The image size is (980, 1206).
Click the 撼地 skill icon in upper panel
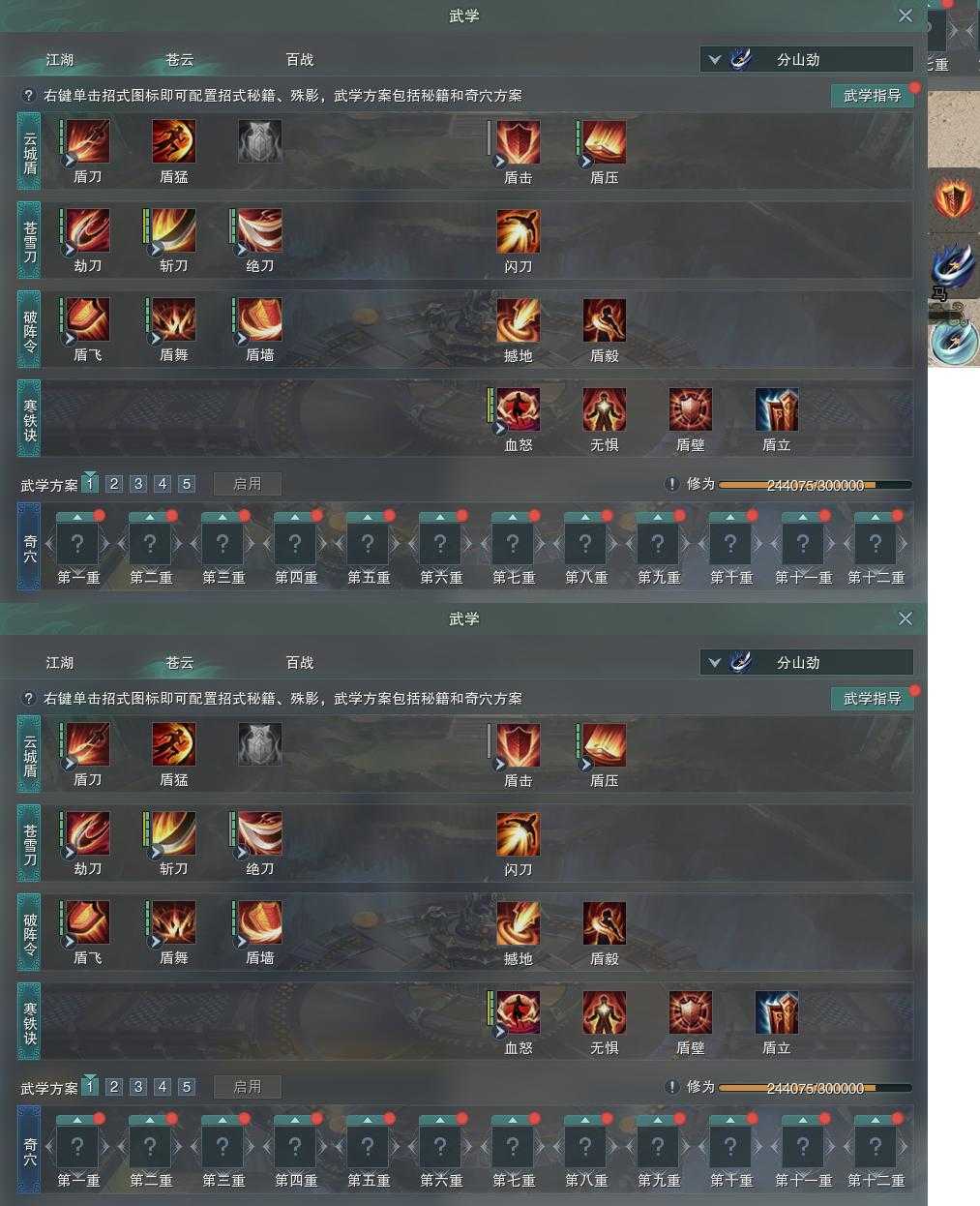coord(519,320)
